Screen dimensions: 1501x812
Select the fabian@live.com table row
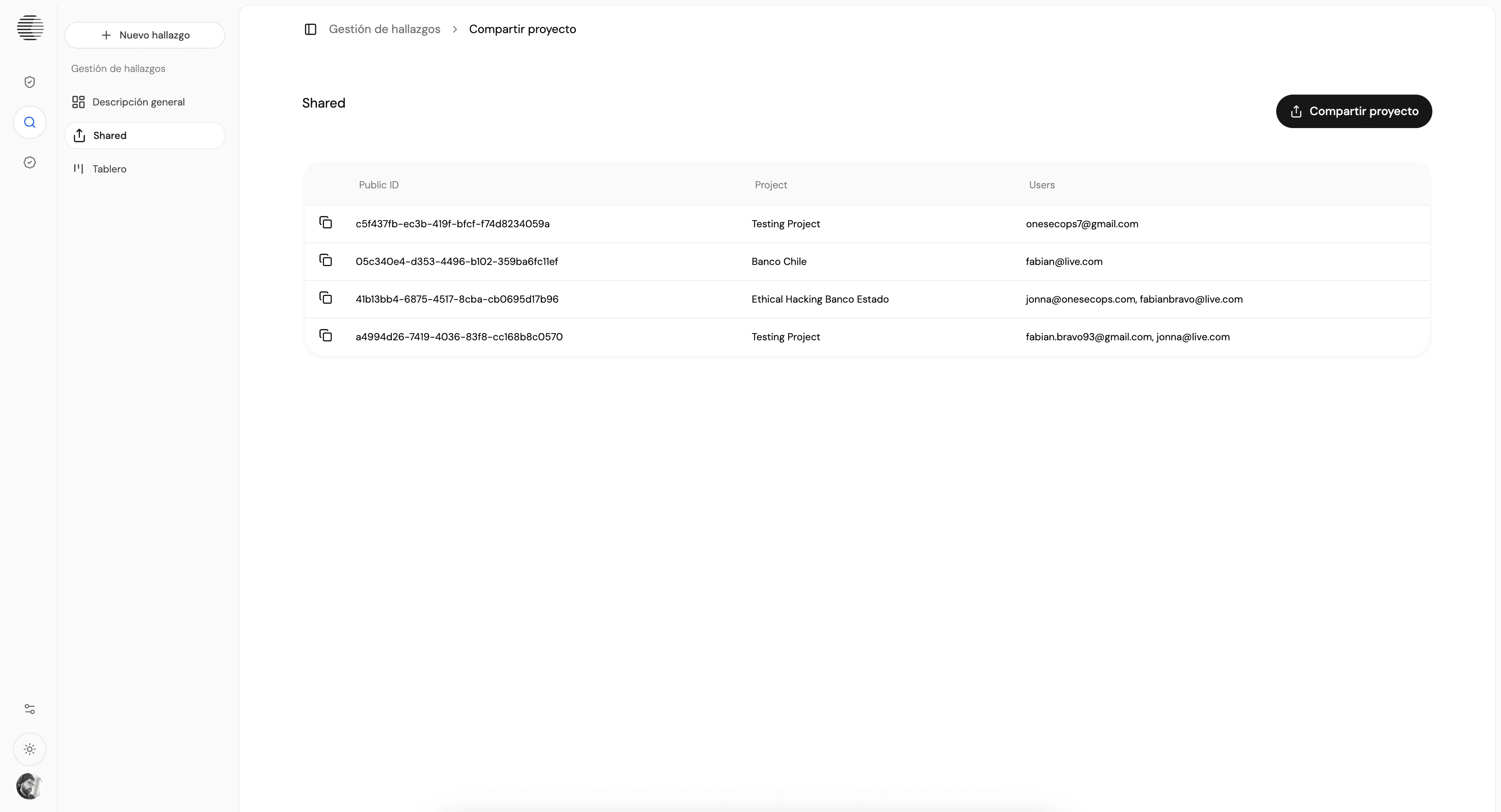point(1064,262)
